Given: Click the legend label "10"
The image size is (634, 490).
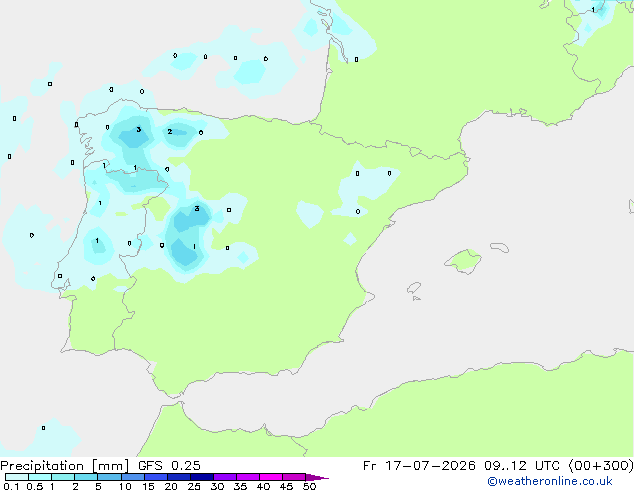Looking at the screenshot, I should [x=125, y=486].
